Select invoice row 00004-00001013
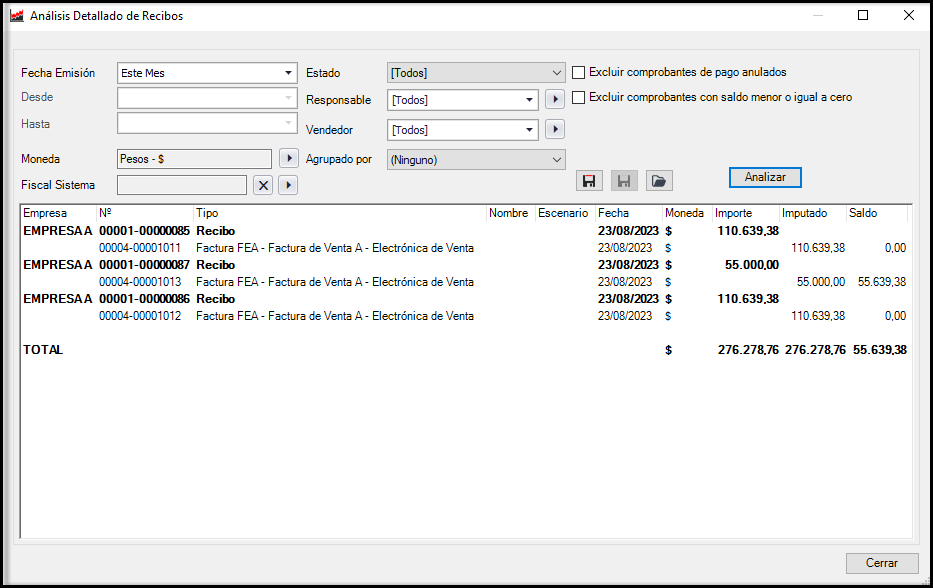Screen dimensions: 933x588 pyautogui.click(x=464, y=282)
